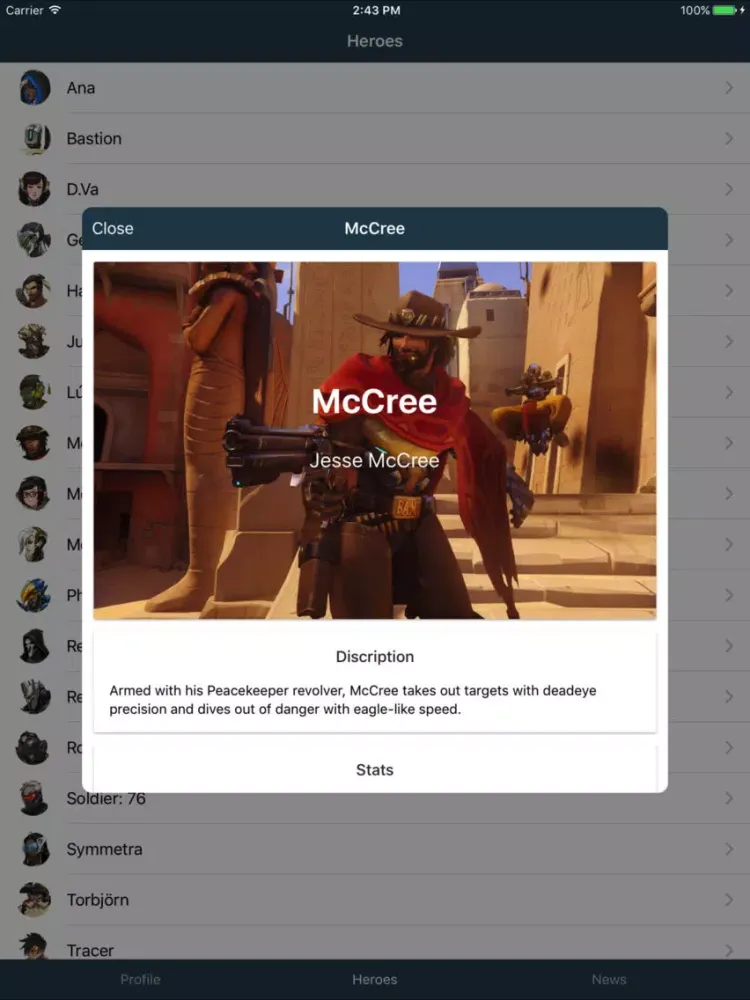Tap Junkrat avatar beside 'Ju' row

point(34,341)
